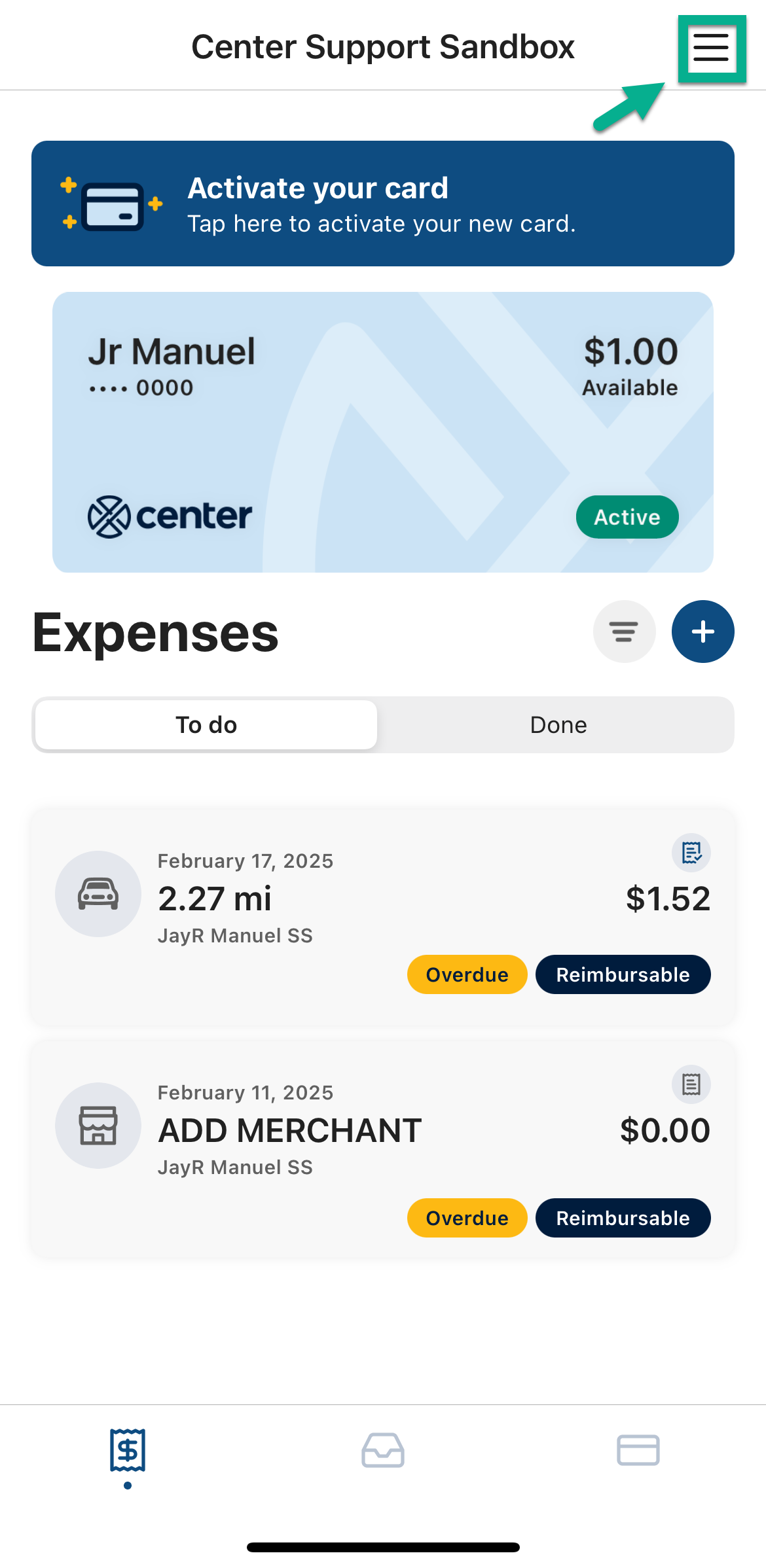Tap Reimbursable badge on ADD MERCHANT expense
The height and width of the screenshot is (1568, 766).
tap(623, 1218)
